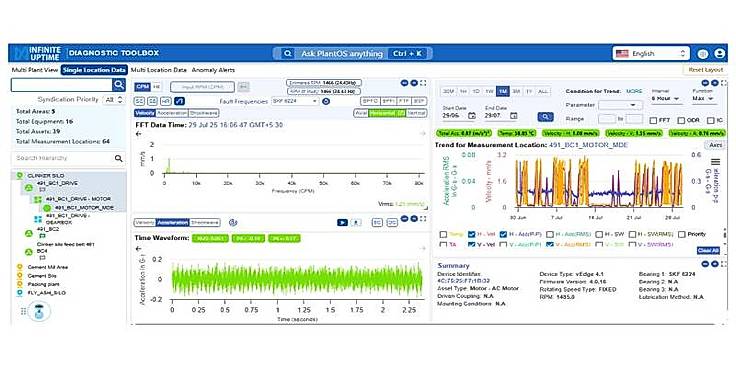This screenshot has height=368, width=736.
Task: Enable the IC checkbox
Action: tap(711, 120)
